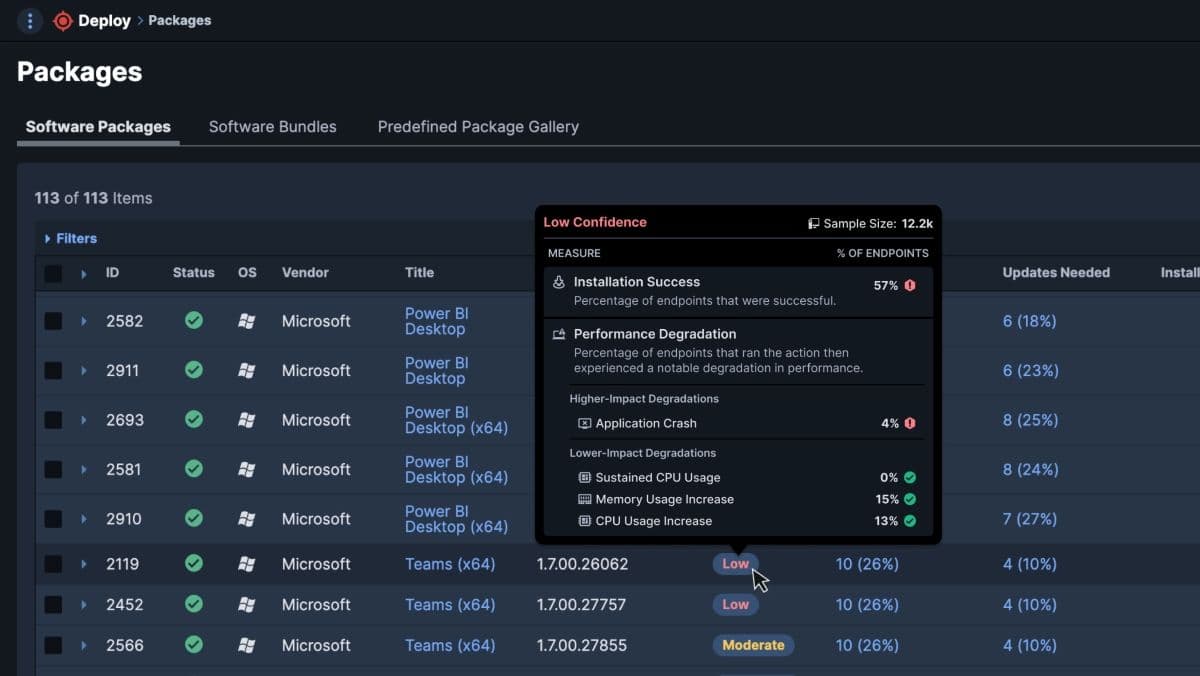Click Windows OS icon in row 2911
This screenshot has width=1200, height=676.
pyautogui.click(x=246, y=370)
